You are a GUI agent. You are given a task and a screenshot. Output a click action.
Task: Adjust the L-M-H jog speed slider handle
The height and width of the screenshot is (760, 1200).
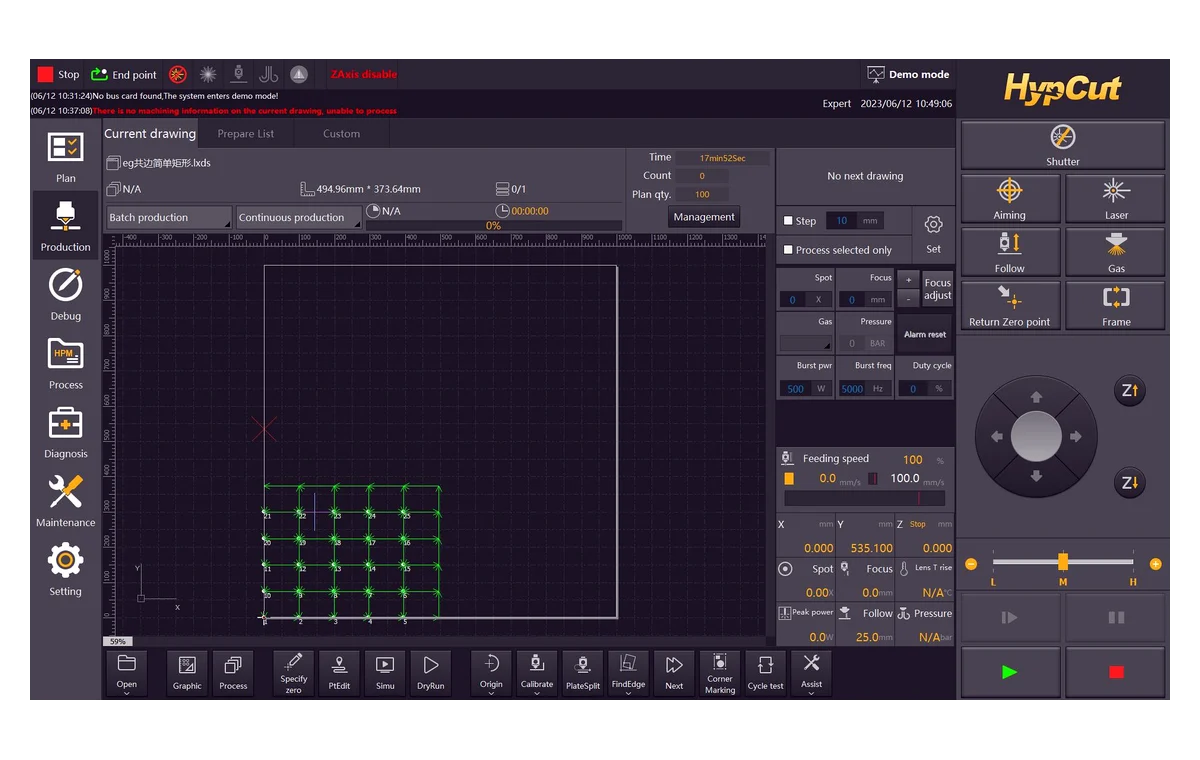[x=1063, y=562]
